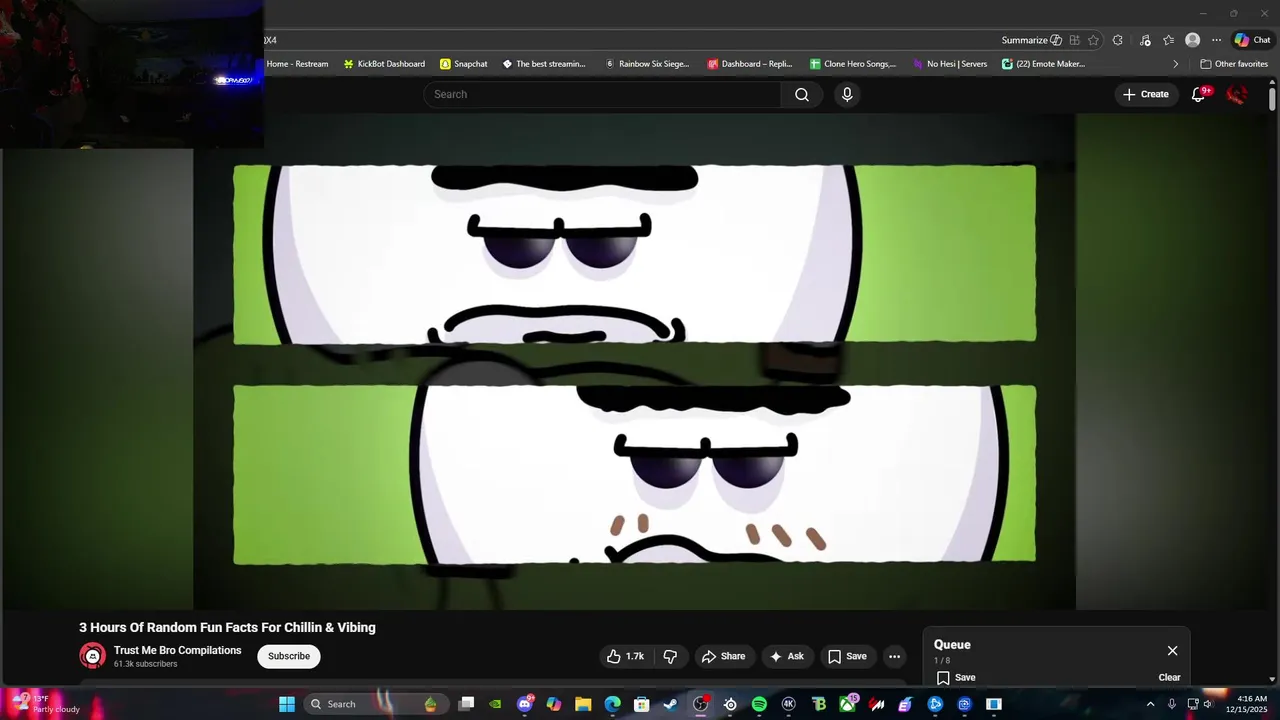Open File Explorer on taskbar
The height and width of the screenshot is (720, 1280).
pyautogui.click(x=583, y=704)
